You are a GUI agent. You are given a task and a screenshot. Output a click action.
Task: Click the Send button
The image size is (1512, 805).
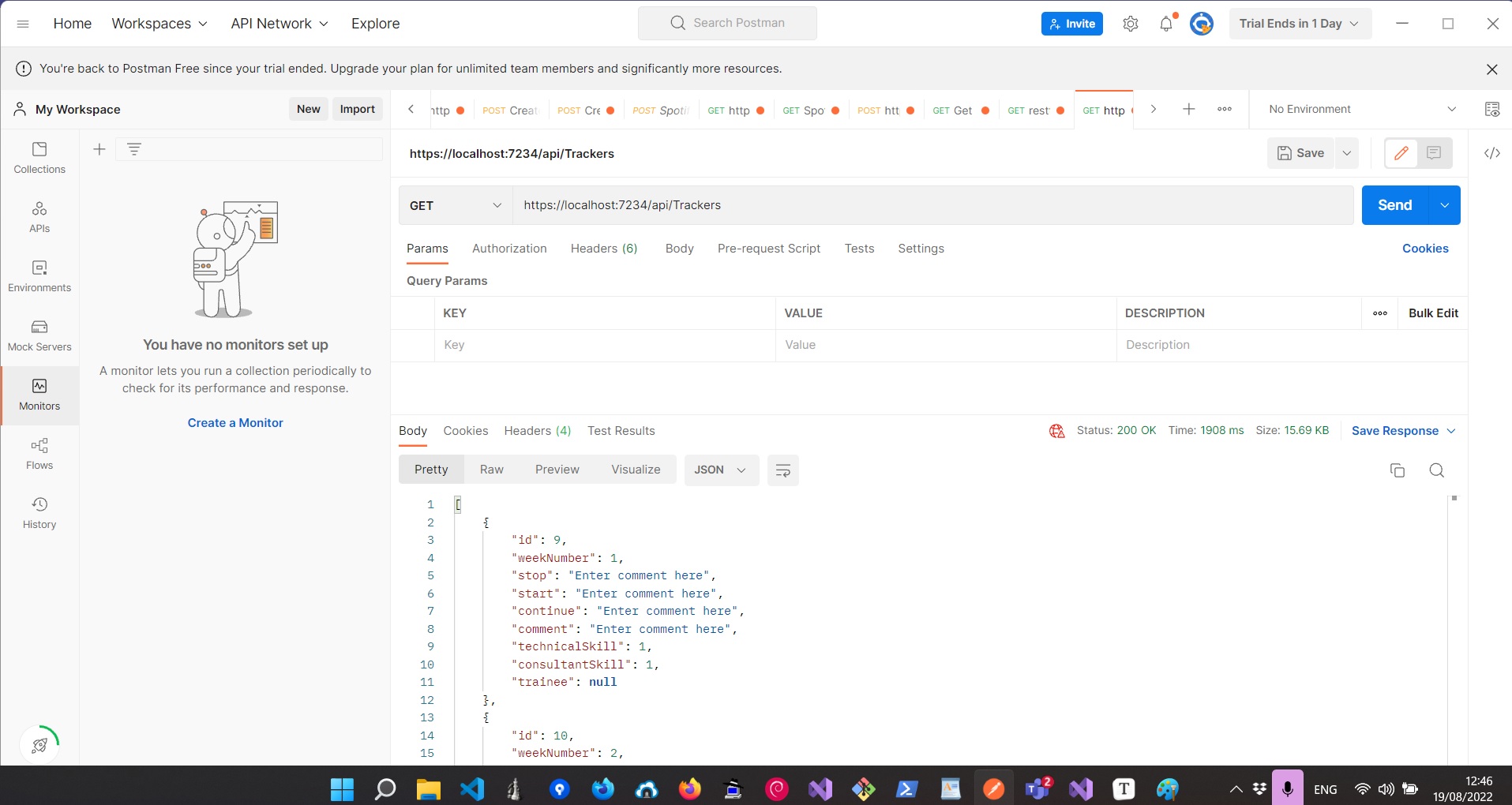(1395, 205)
